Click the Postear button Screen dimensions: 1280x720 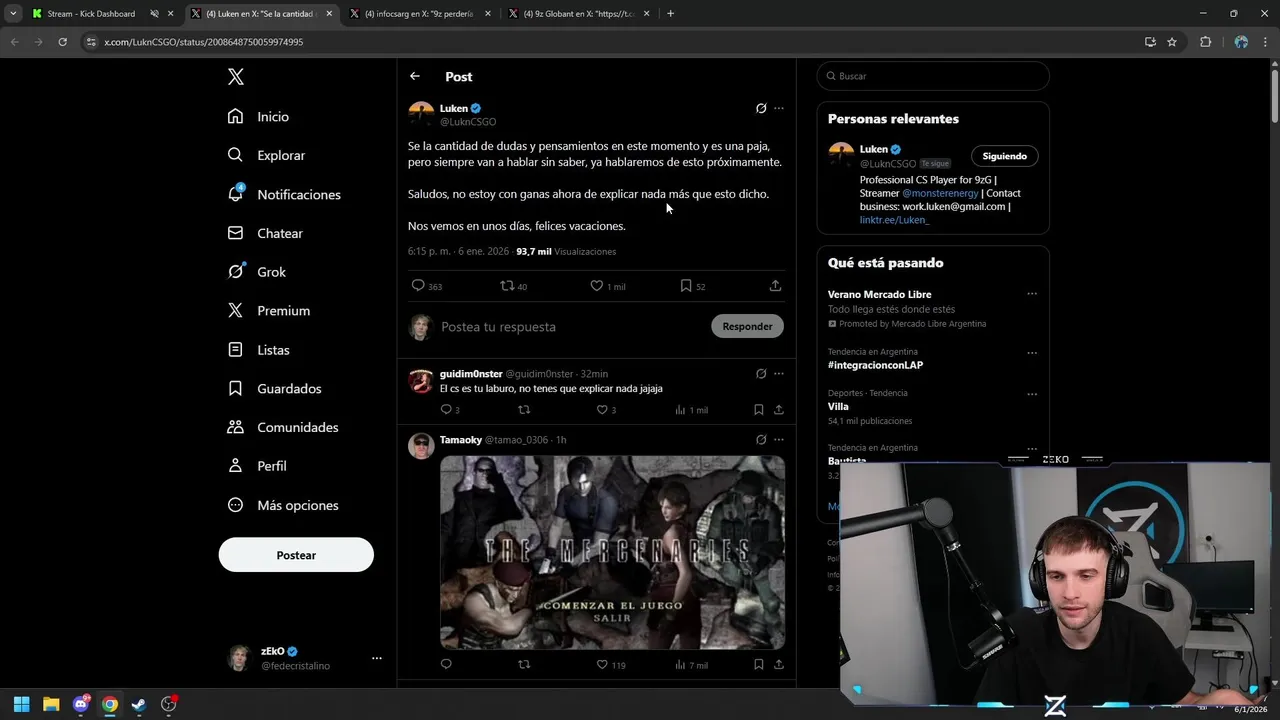coord(296,555)
